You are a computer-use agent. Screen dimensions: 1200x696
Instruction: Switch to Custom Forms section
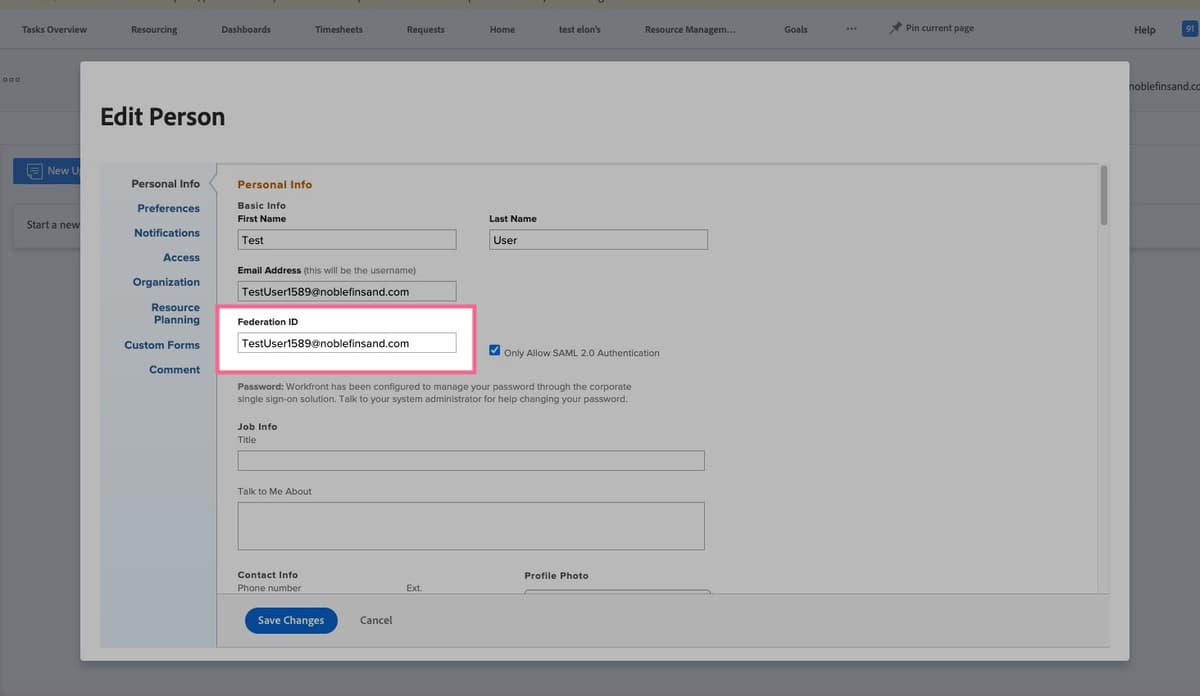(x=162, y=345)
